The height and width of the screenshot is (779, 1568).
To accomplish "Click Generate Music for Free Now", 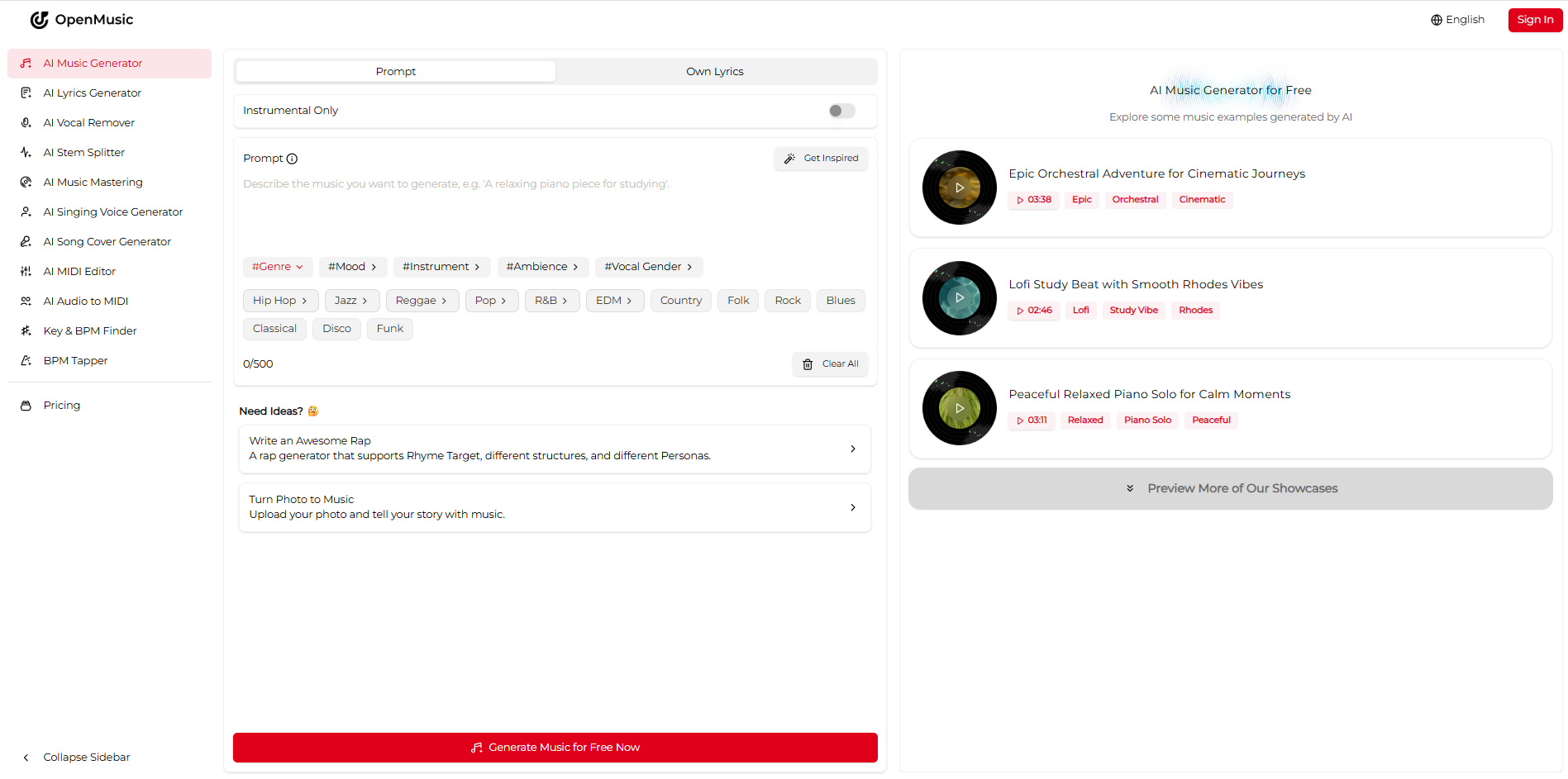I will coord(555,748).
